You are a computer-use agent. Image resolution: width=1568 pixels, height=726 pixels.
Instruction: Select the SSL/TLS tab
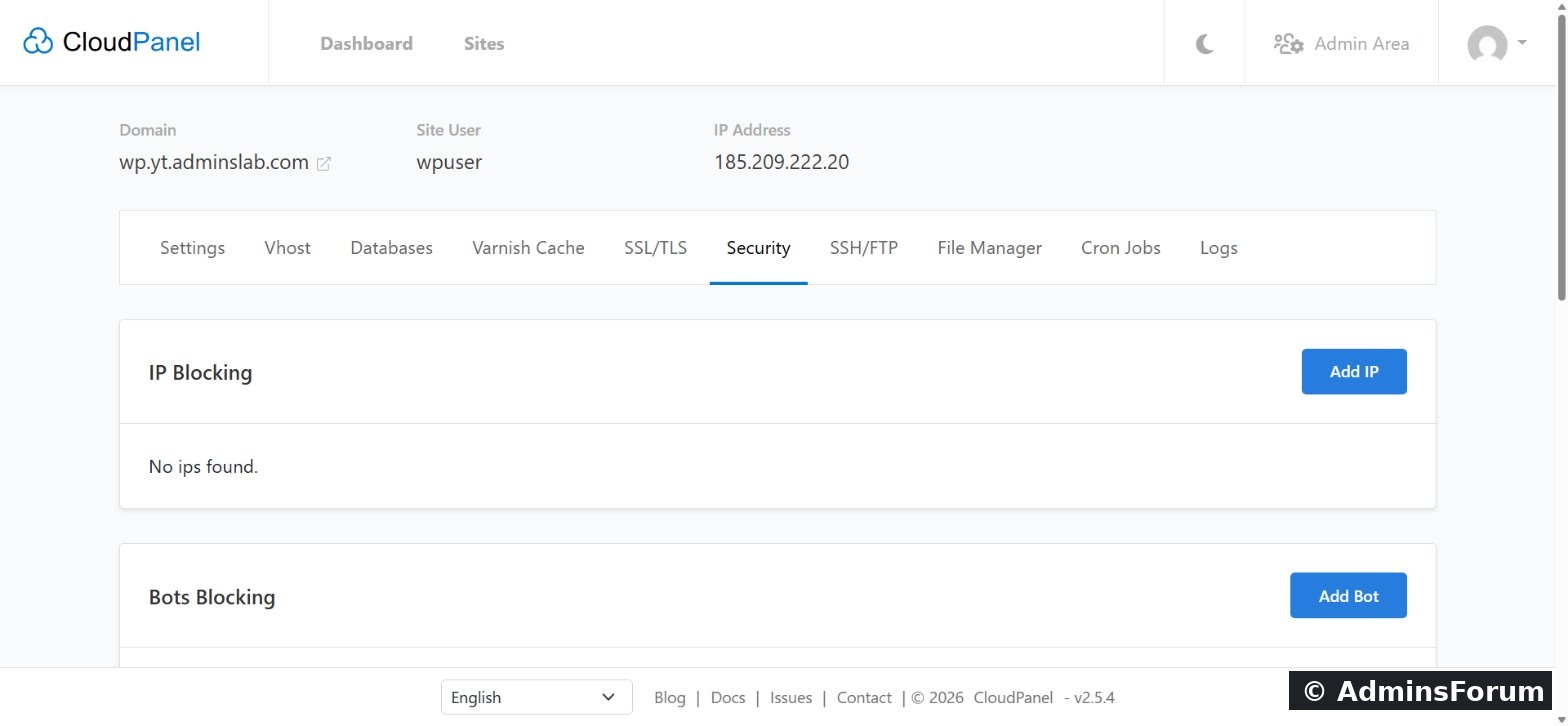(656, 248)
